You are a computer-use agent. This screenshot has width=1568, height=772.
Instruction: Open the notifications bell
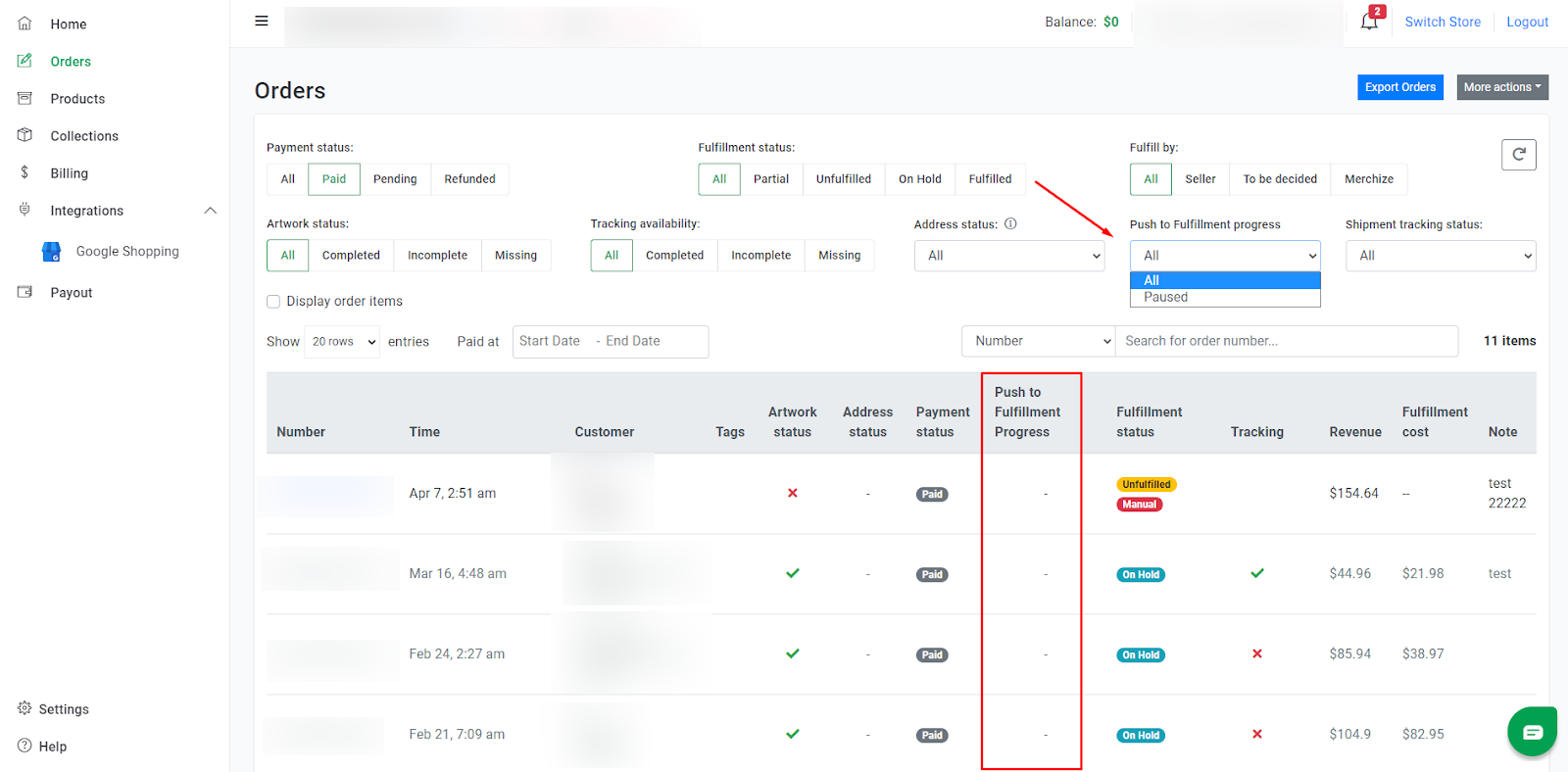point(1369,22)
